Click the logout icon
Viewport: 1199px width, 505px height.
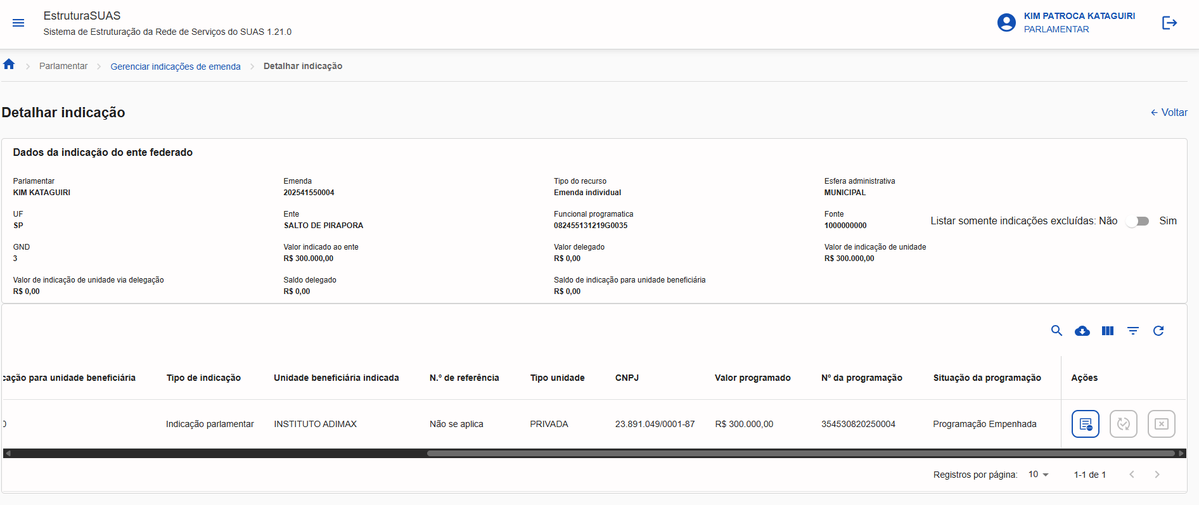coord(1169,23)
